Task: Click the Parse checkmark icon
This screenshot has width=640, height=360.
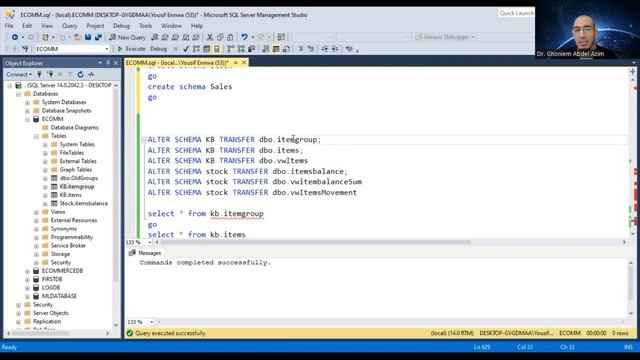Action: pyautogui.click(x=186, y=49)
